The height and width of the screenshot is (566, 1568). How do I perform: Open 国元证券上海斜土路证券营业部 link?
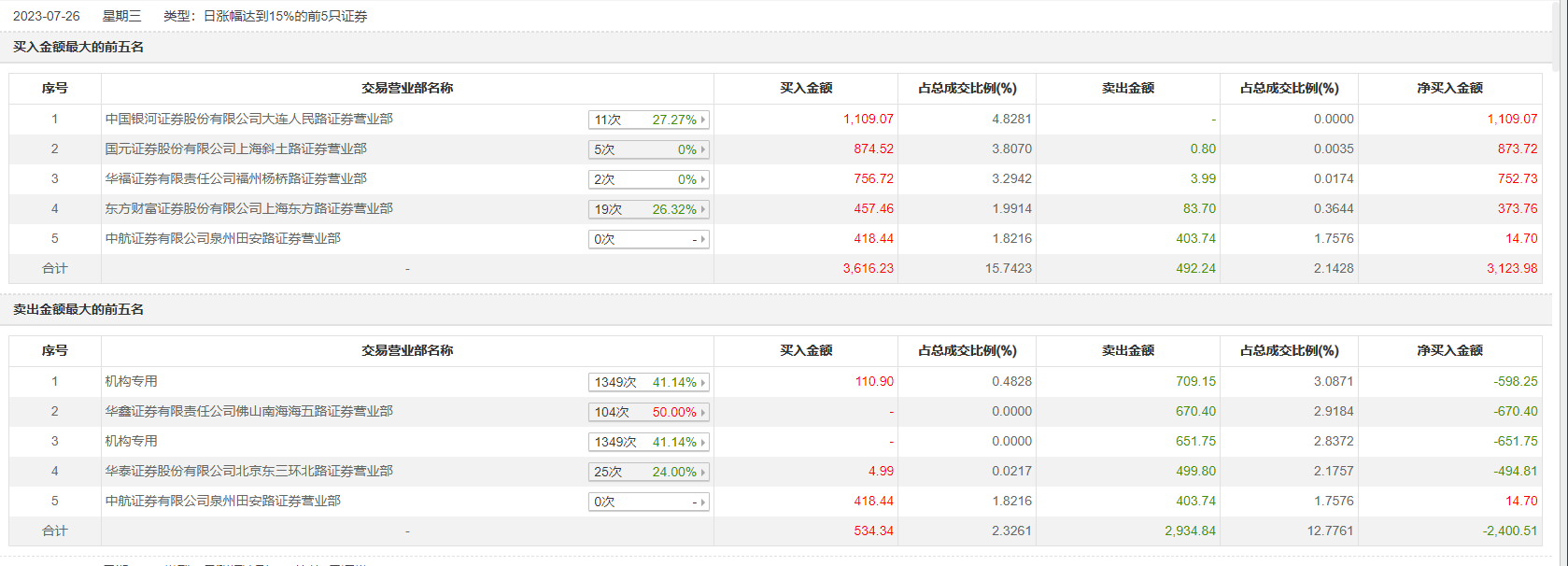(x=235, y=149)
